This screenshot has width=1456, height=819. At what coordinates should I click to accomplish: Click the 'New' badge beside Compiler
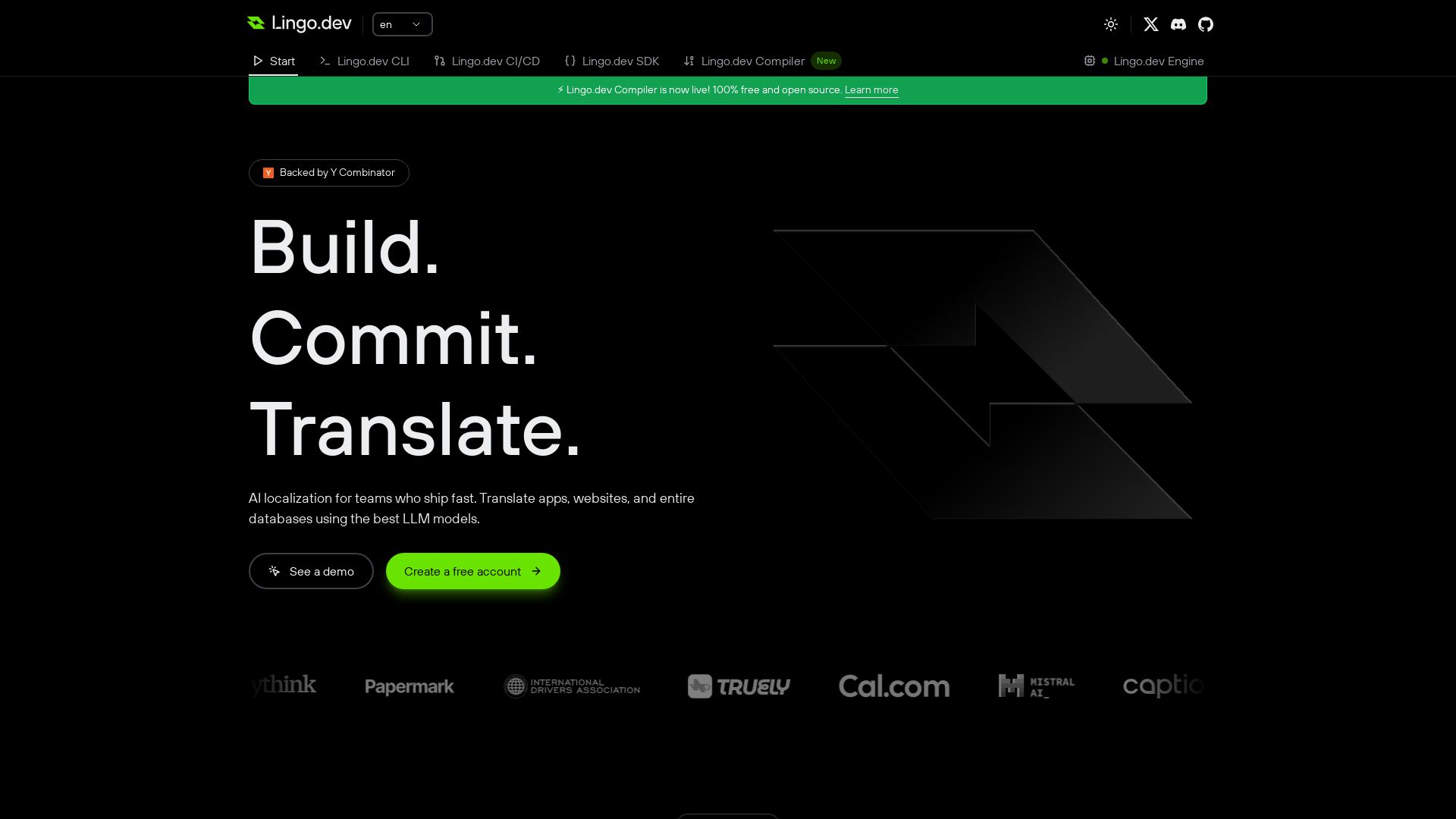click(826, 61)
